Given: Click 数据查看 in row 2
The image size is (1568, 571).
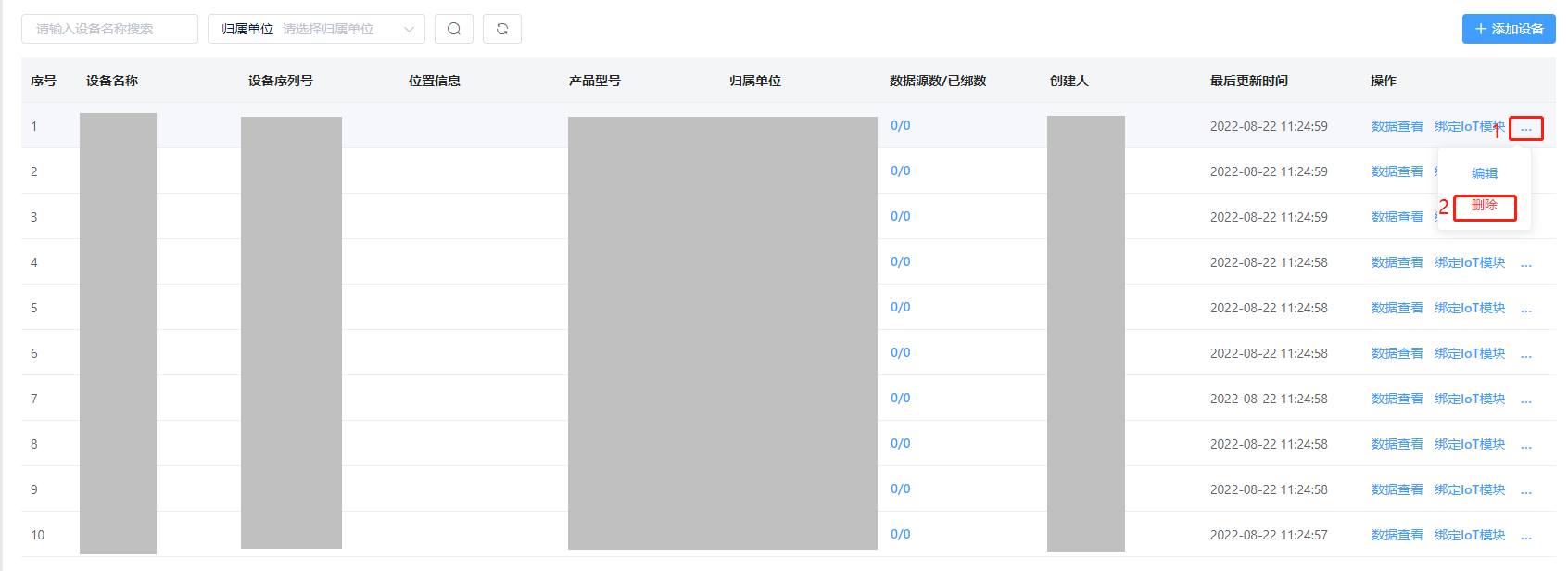Looking at the screenshot, I should [x=1397, y=171].
